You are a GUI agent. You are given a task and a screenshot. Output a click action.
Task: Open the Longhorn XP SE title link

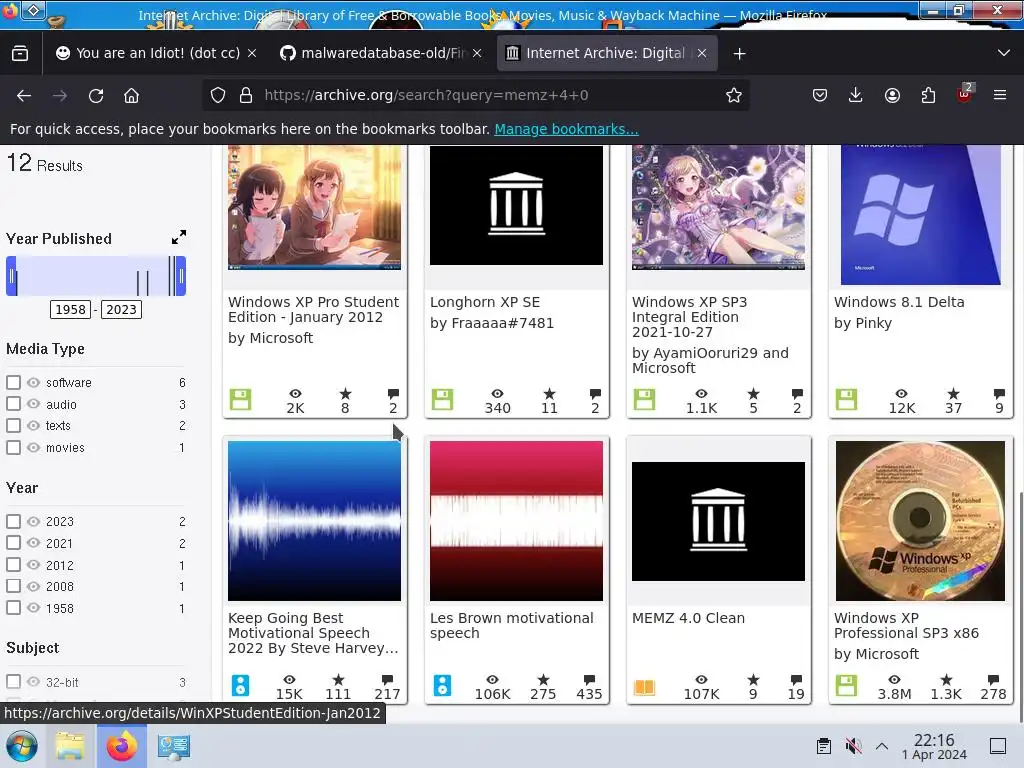[x=485, y=302]
